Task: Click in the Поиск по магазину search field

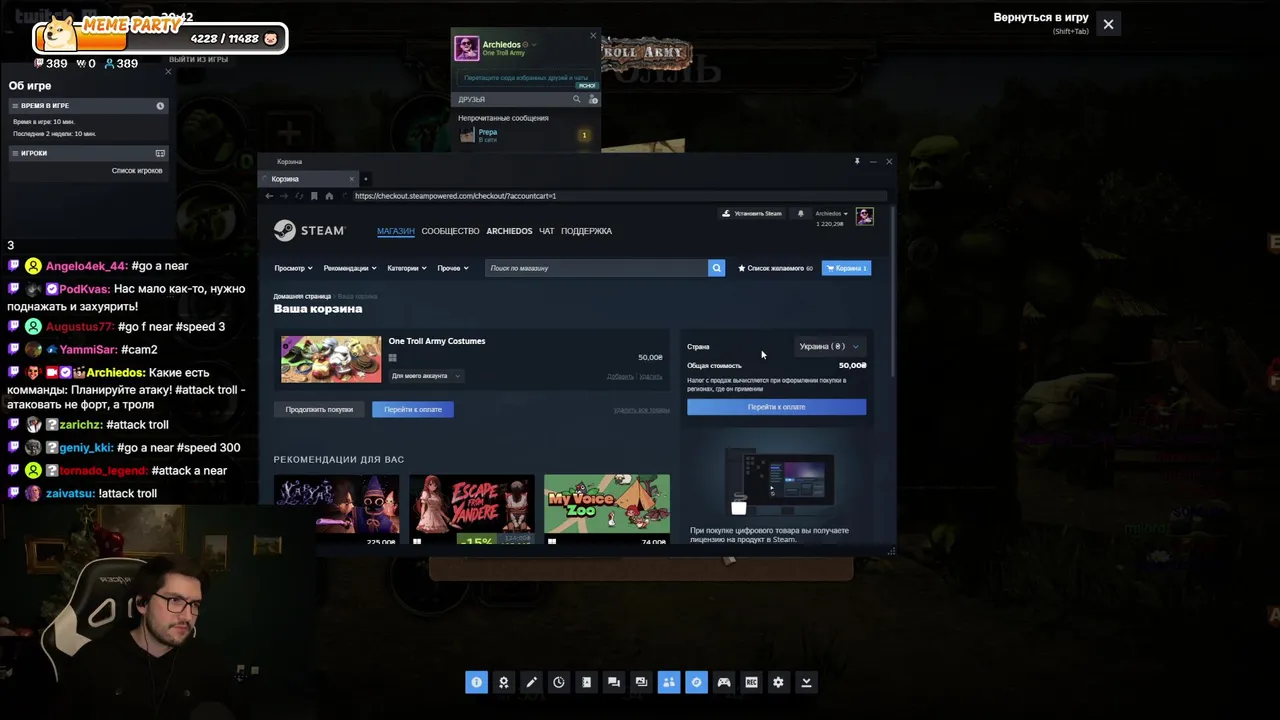Action: click(x=597, y=268)
